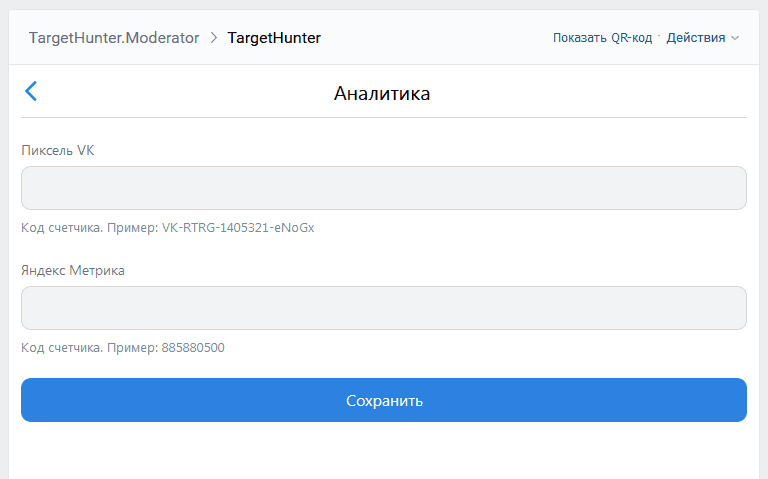The width and height of the screenshot is (768, 479).
Task: Click the dot separator before Действия
Action: 659,38
